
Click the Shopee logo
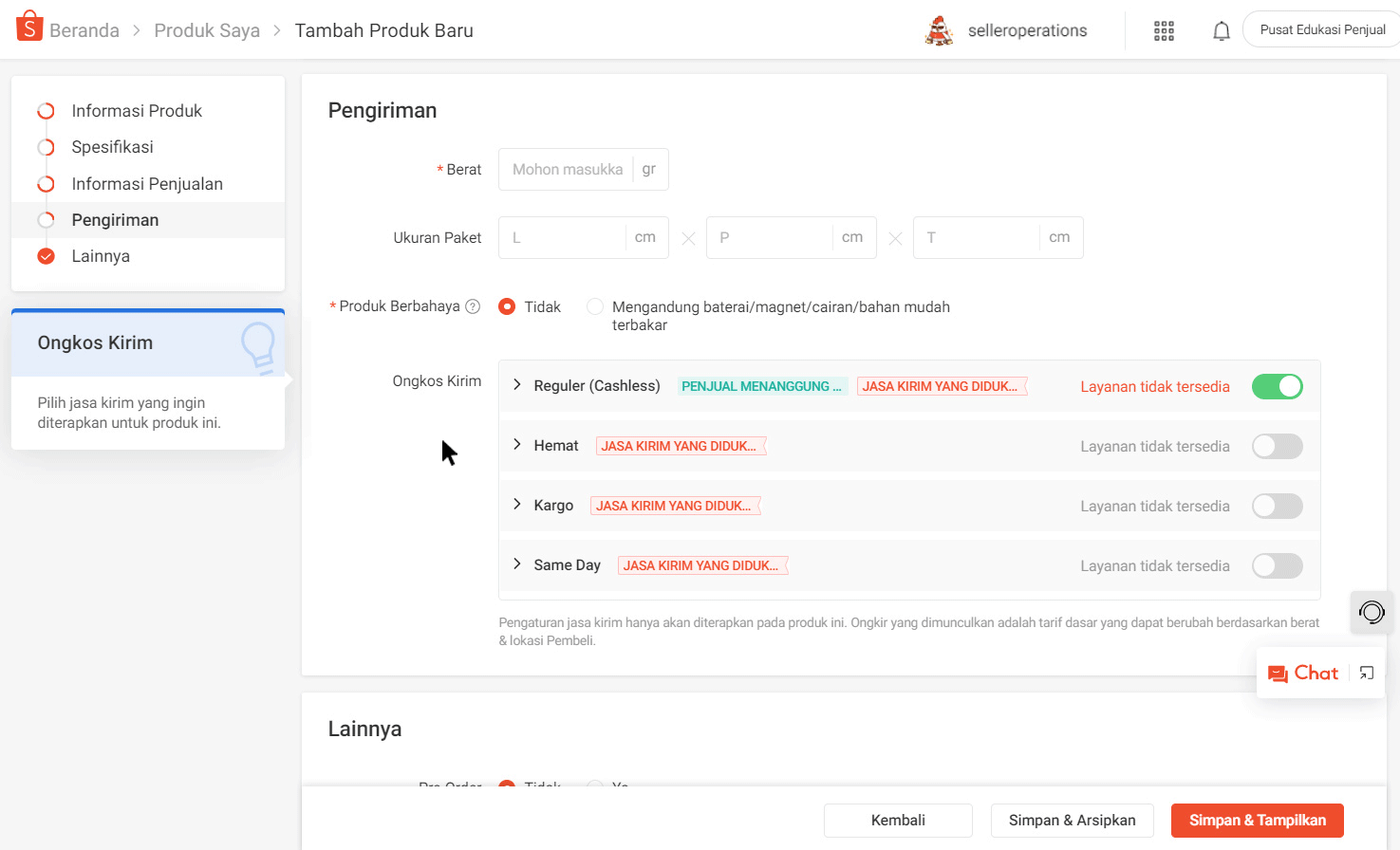pyautogui.click(x=28, y=26)
